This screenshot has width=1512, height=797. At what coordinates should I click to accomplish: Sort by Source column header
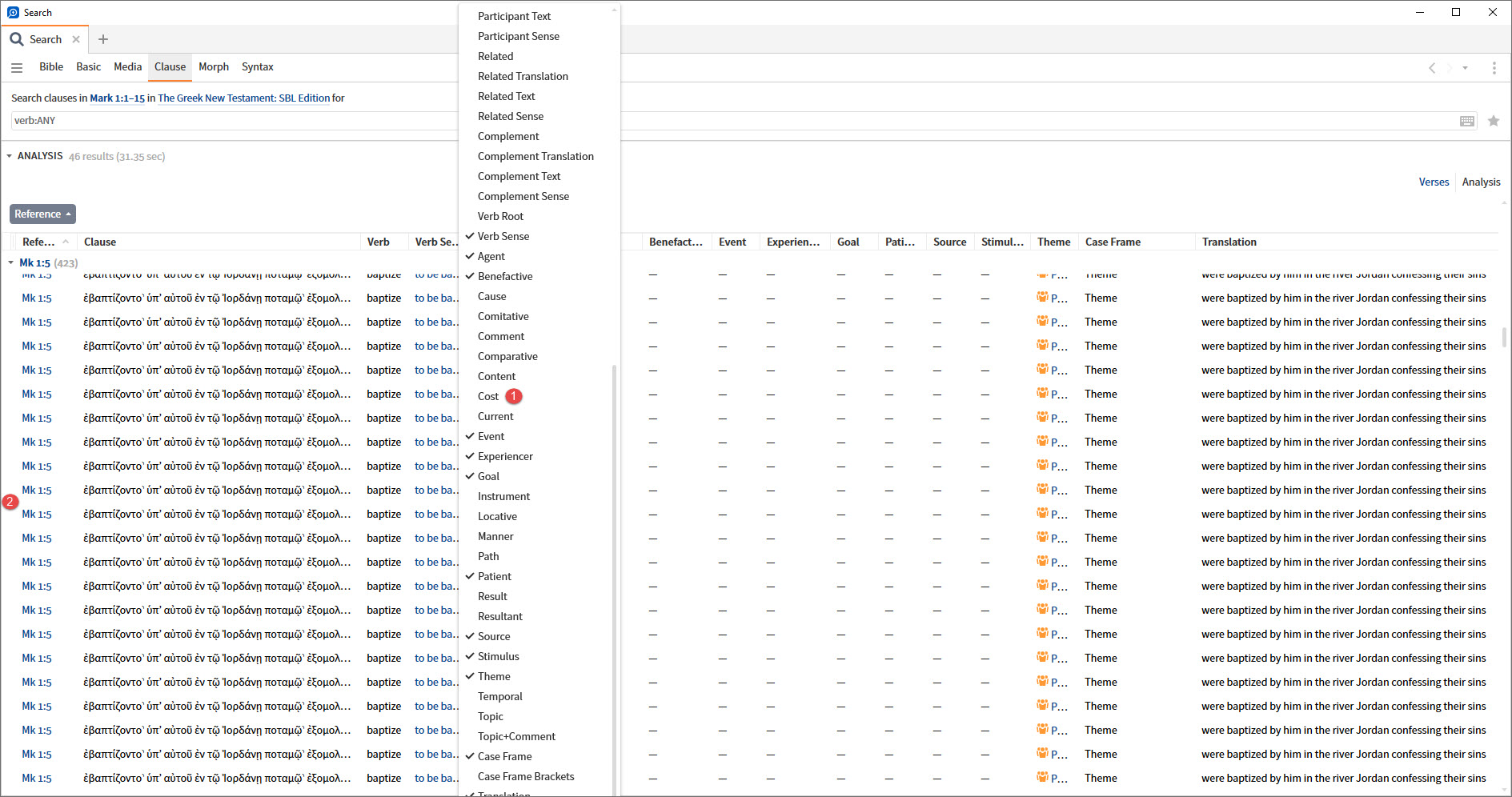pos(950,242)
